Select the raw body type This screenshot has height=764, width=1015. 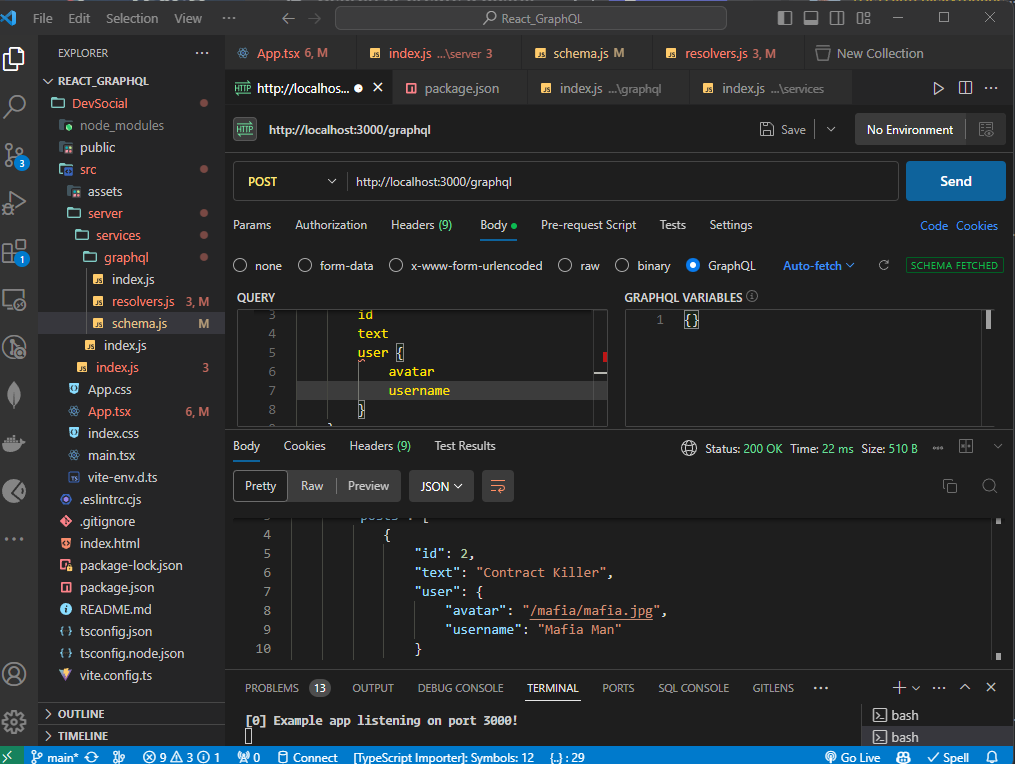(x=565, y=265)
